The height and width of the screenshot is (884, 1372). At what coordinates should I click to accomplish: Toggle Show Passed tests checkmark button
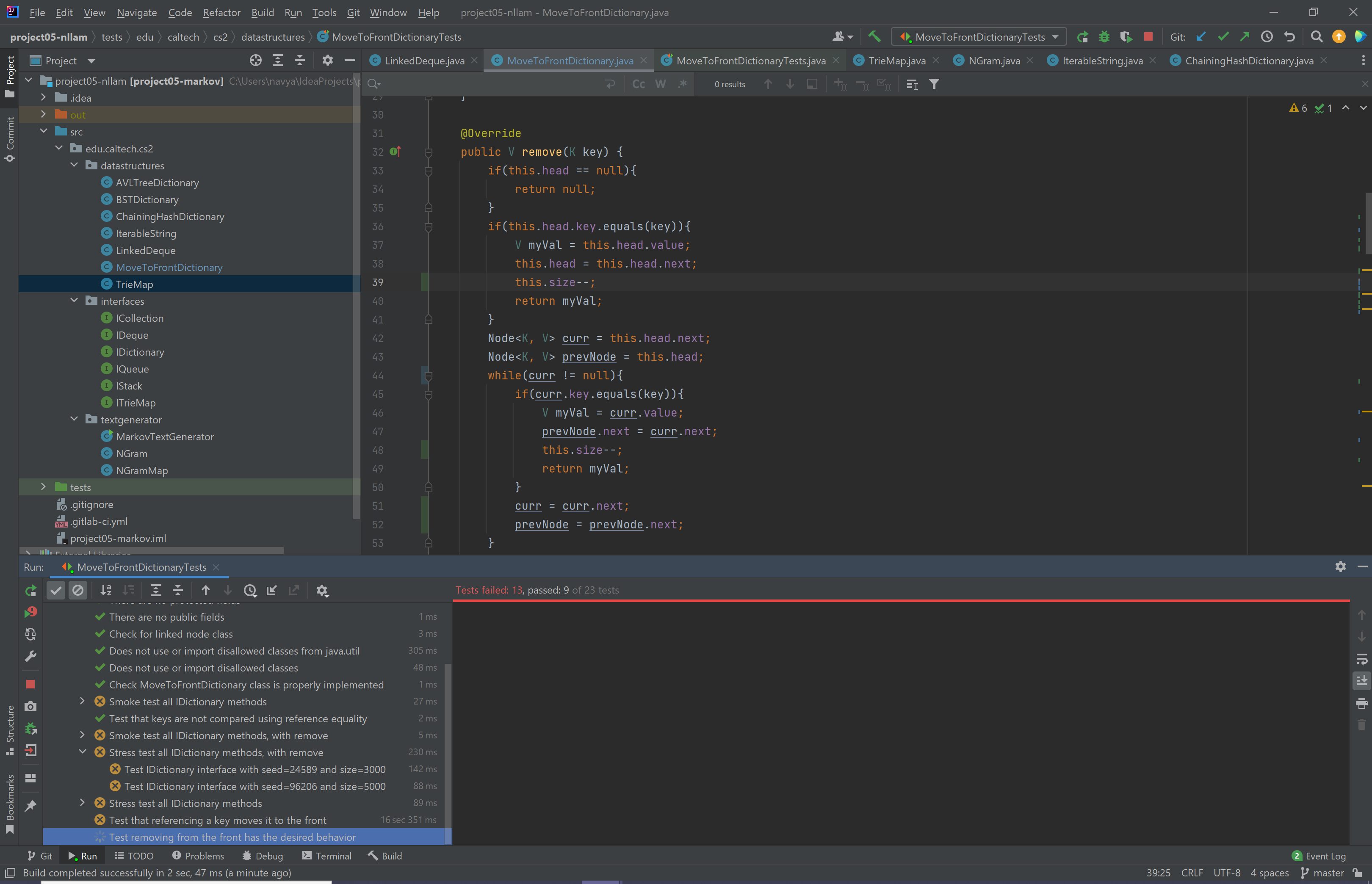55,590
